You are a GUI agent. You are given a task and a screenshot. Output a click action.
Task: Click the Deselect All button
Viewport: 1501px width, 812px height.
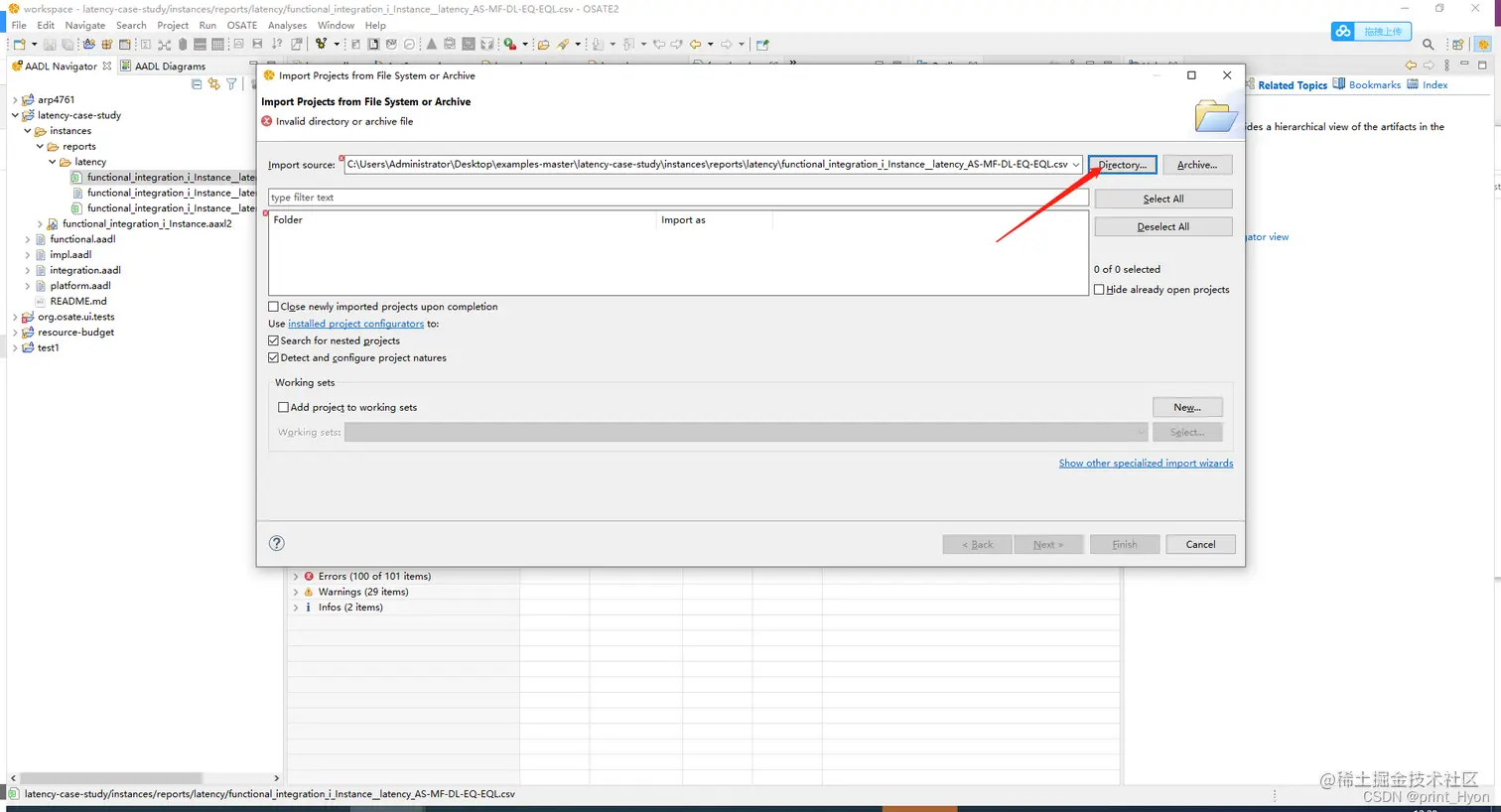pyautogui.click(x=1163, y=226)
